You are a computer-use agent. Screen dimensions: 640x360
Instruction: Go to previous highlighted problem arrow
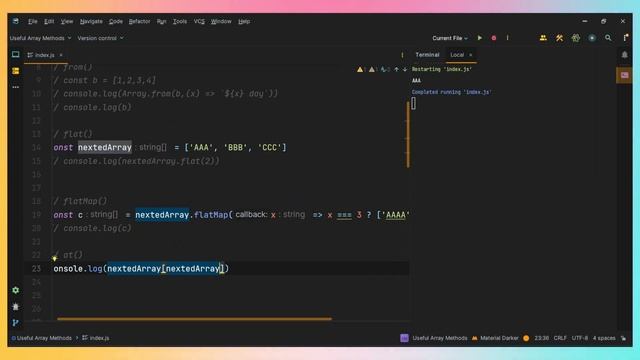pyautogui.click(x=396, y=69)
